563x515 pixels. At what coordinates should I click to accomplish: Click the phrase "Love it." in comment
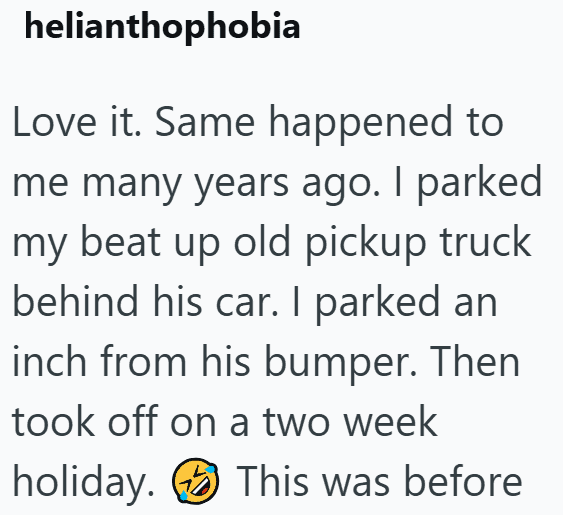77,121
